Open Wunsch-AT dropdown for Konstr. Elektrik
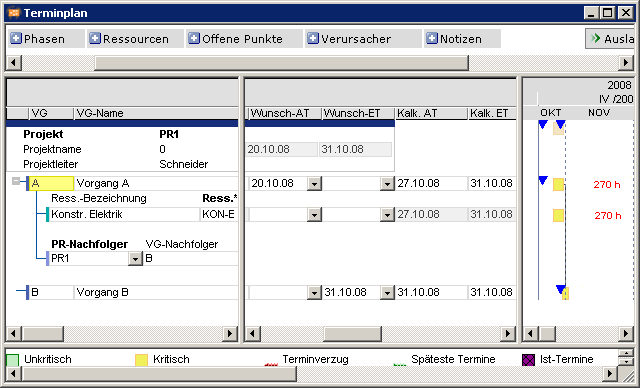 tap(314, 215)
